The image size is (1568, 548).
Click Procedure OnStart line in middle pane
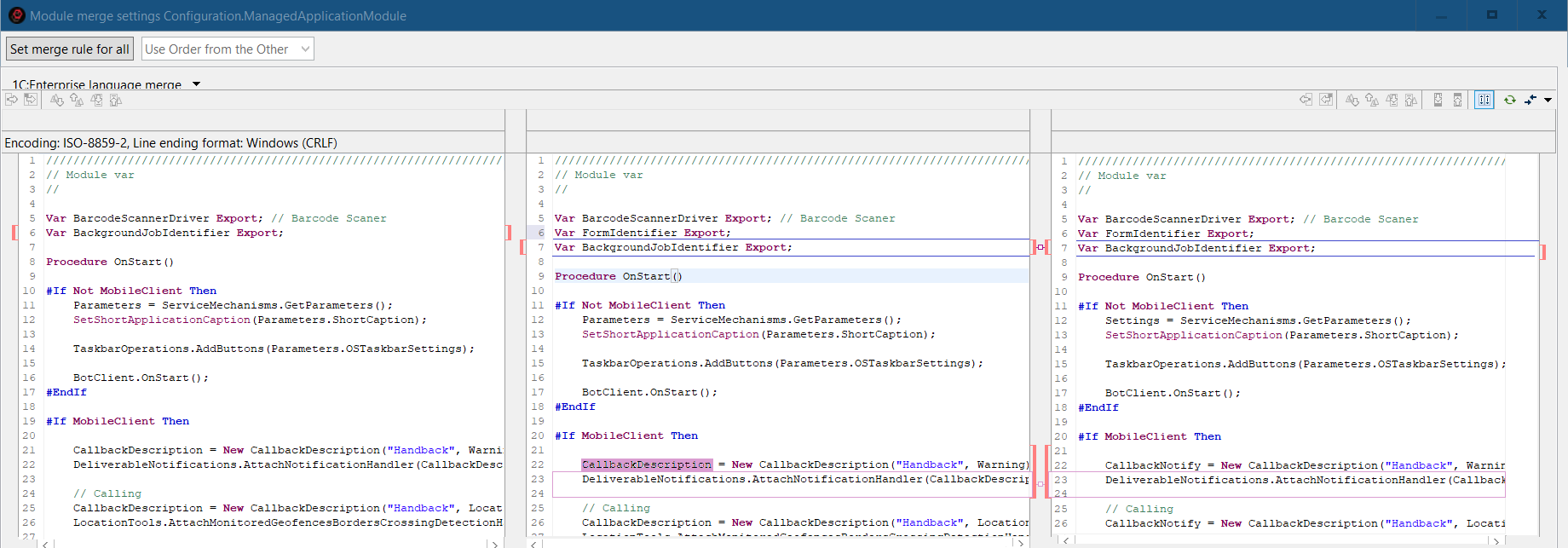pos(618,276)
